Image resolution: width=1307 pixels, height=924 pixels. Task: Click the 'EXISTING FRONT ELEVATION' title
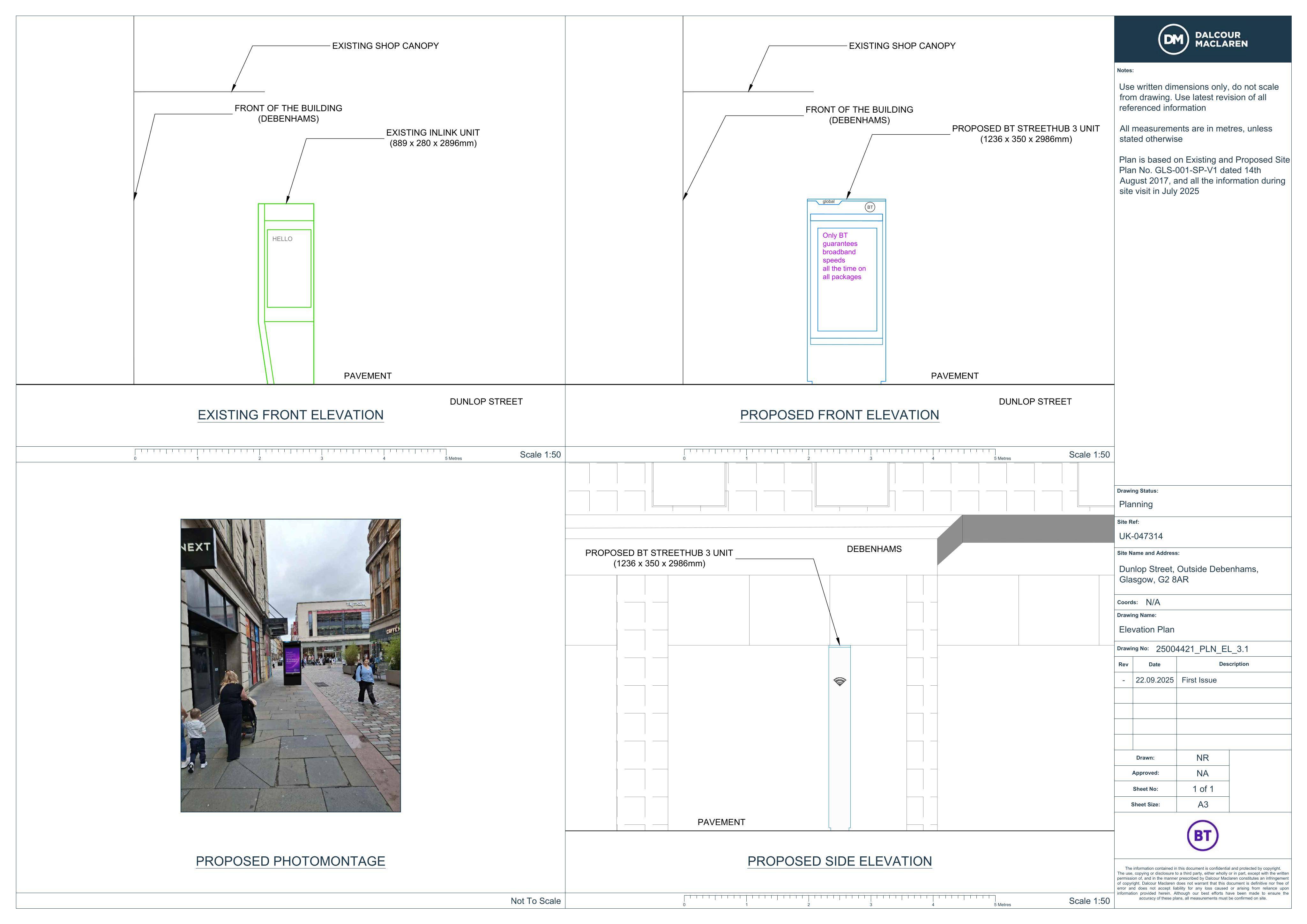[290, 415]
